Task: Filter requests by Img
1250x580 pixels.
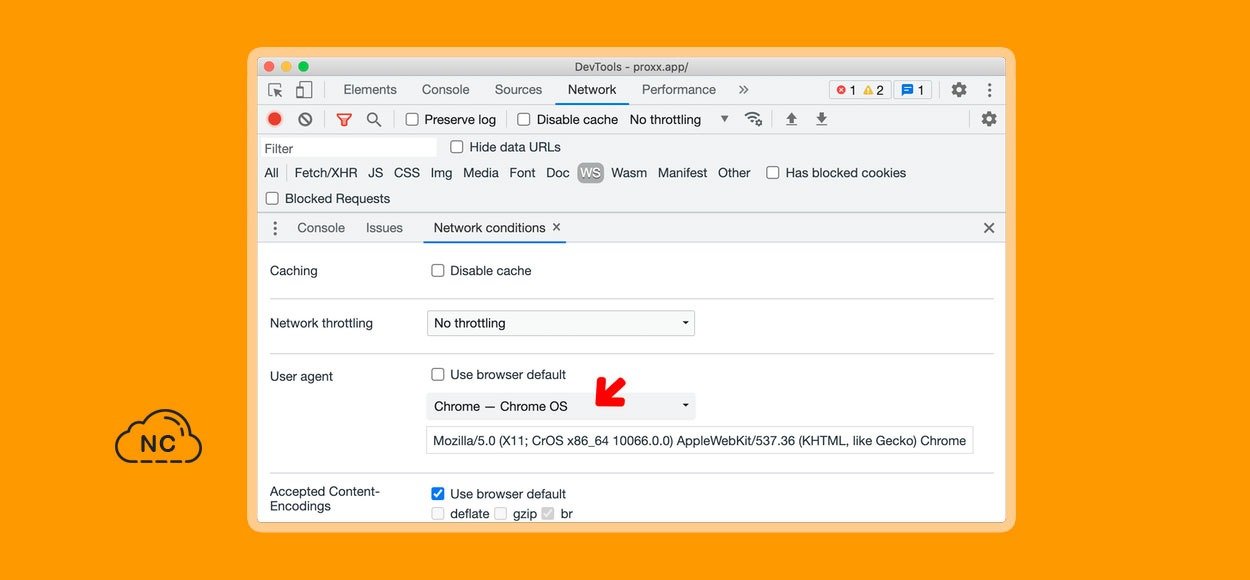Action: click(x=441, y=173)
